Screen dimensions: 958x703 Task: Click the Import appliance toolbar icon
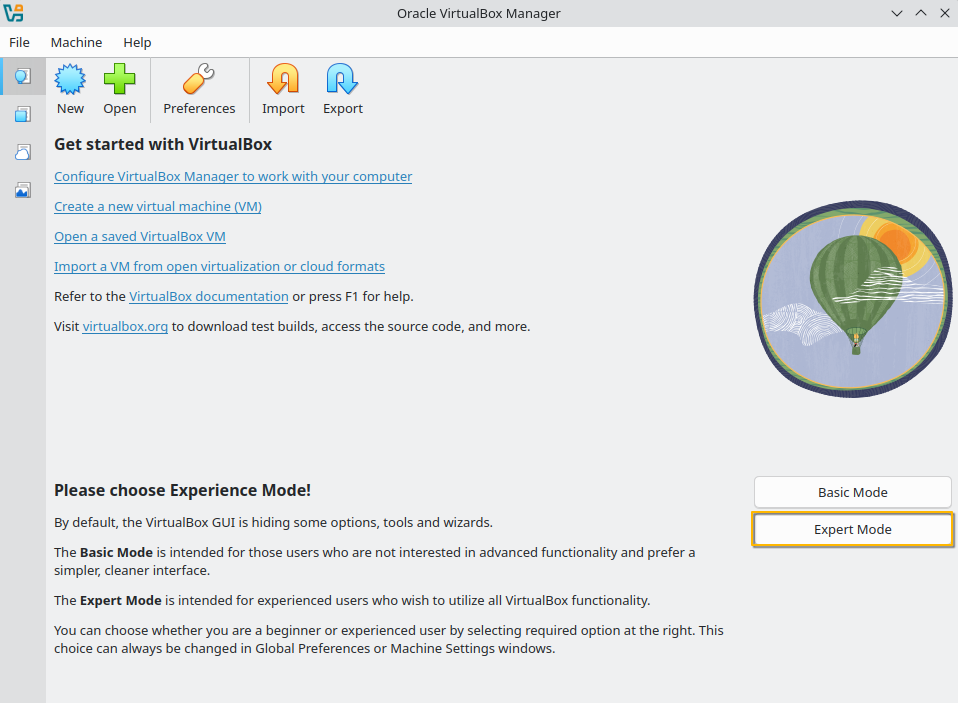click(x=283, y=89)
